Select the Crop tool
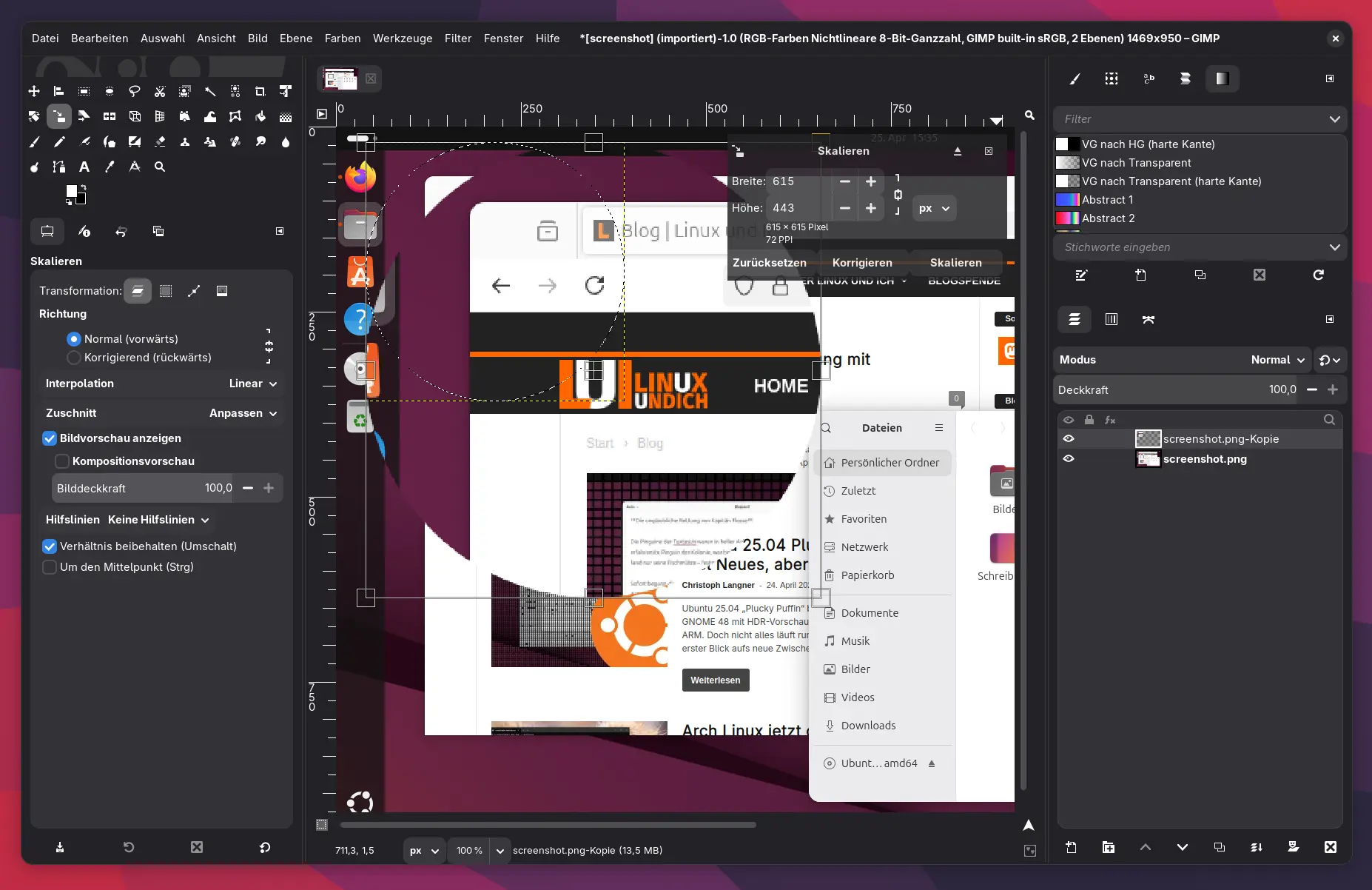The width and height of the screenshot is (1372, 890). (260, 91)
